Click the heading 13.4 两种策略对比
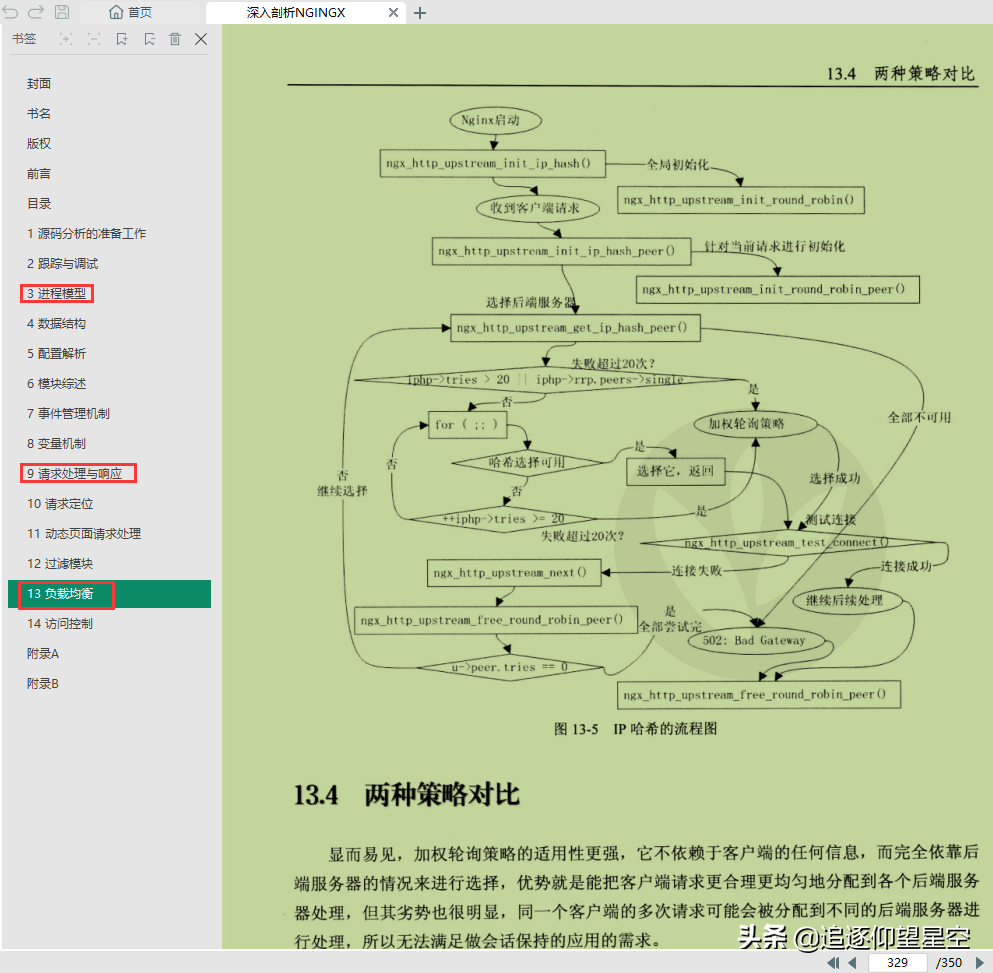This screenshot has width=993, height=973. click(x=407, y=795)
